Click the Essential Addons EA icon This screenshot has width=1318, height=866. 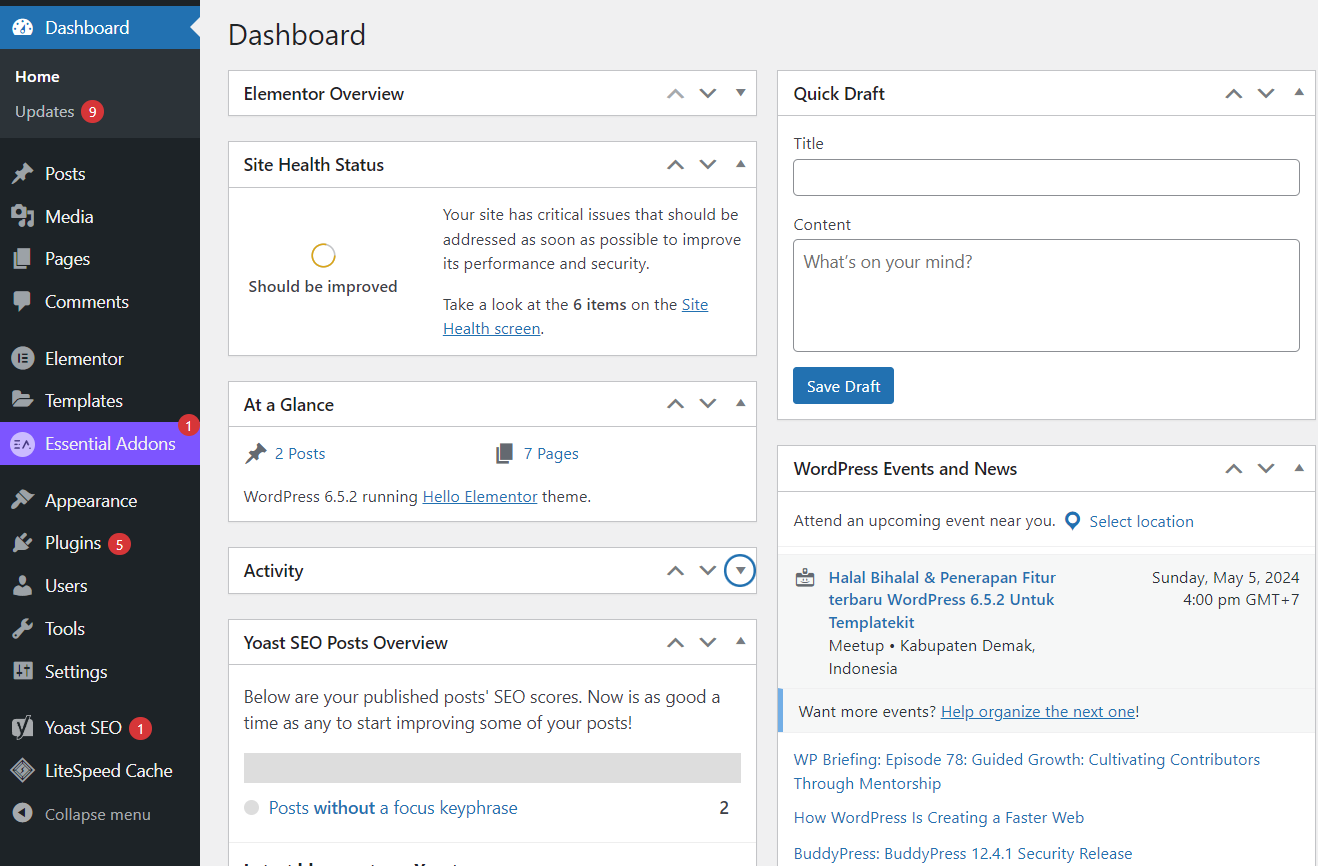(x=22, y=444)
